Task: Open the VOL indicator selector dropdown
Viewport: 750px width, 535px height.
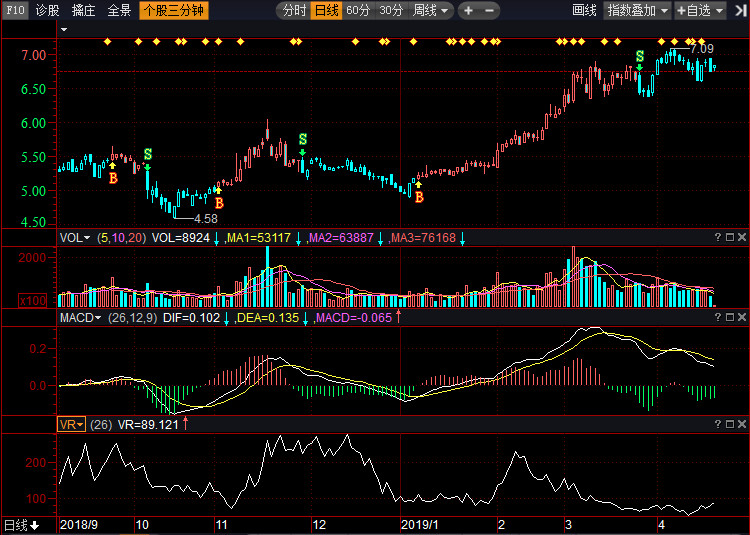Action: pos(74,238)
